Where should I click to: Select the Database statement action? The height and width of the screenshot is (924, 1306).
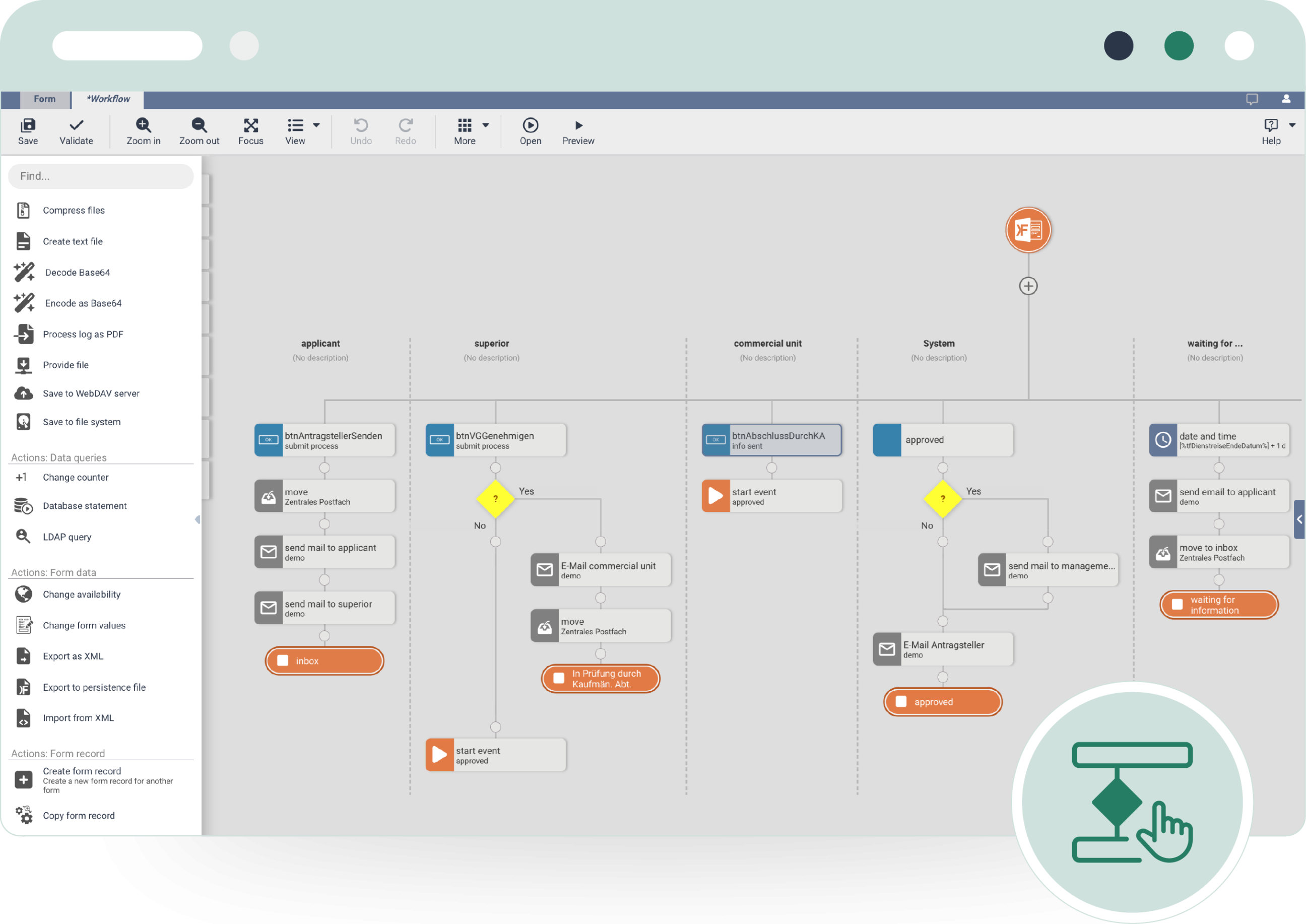point(84,506)
